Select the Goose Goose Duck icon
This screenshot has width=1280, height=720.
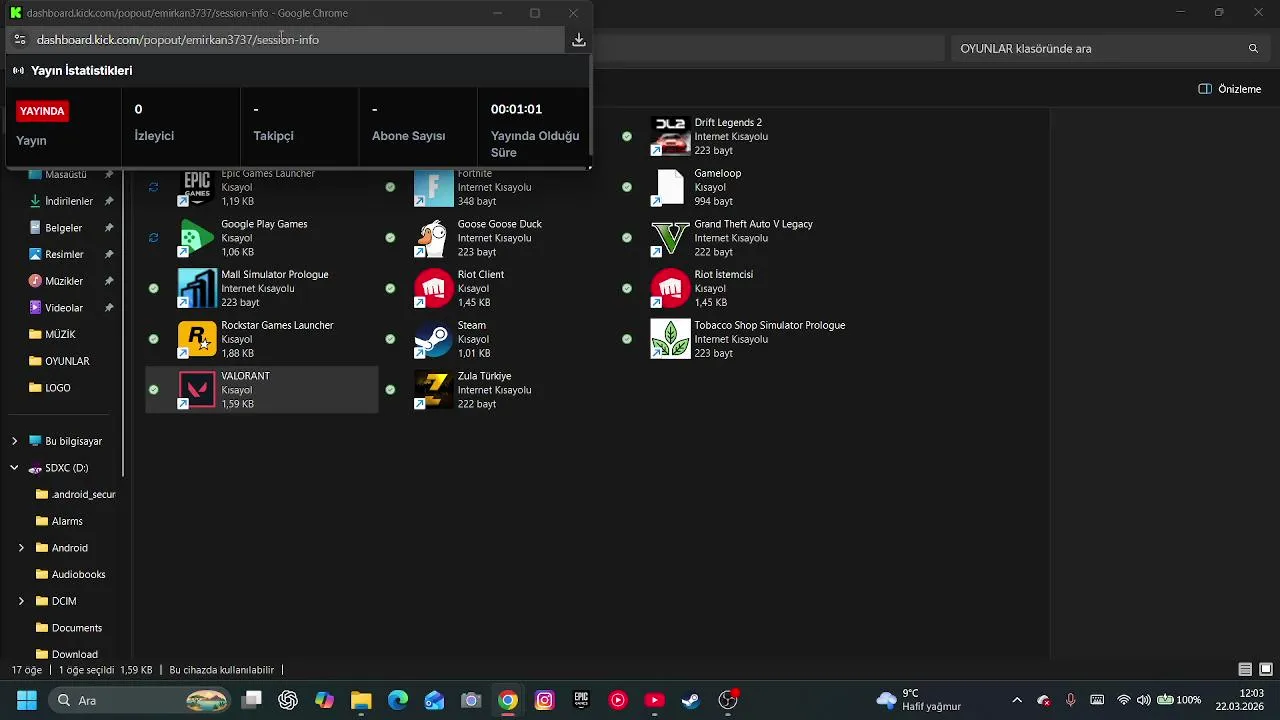[x=433, y=238]
